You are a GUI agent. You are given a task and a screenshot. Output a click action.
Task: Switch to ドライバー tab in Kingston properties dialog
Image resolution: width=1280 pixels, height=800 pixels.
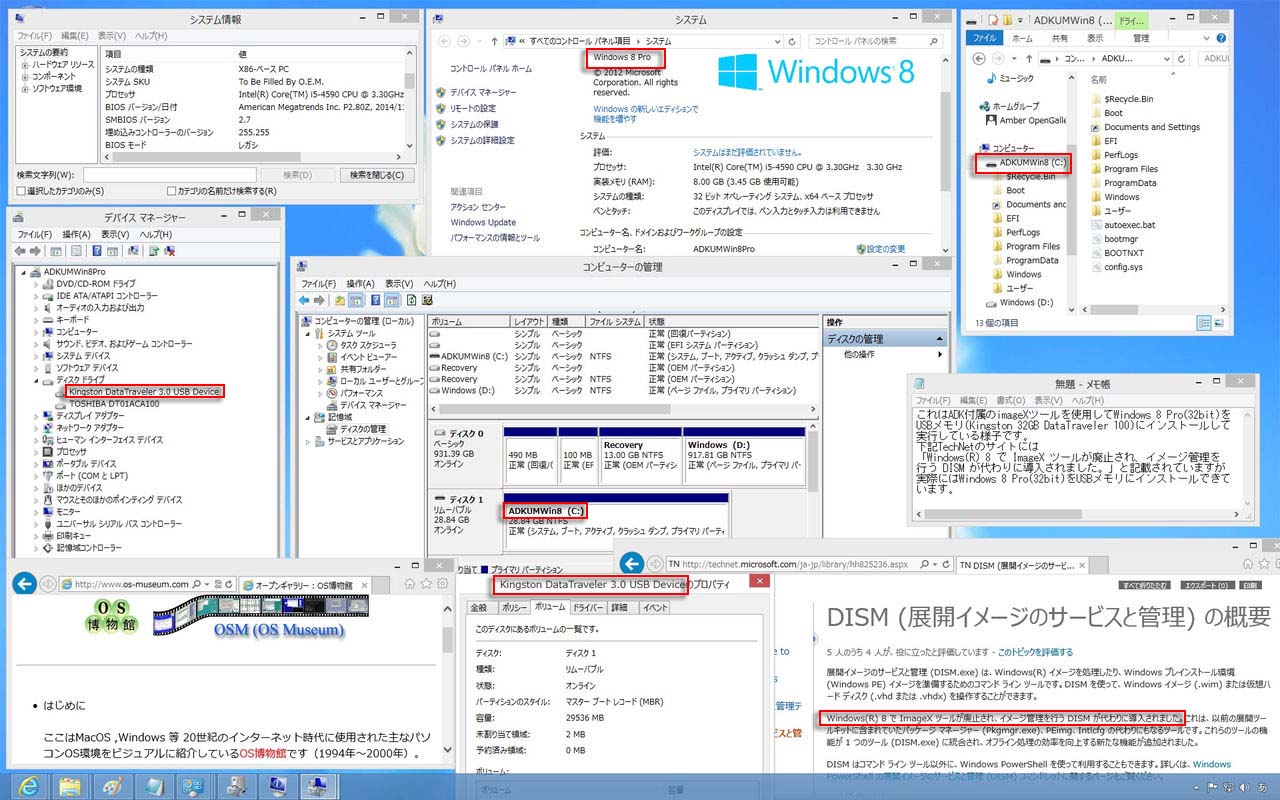(587, 607)
